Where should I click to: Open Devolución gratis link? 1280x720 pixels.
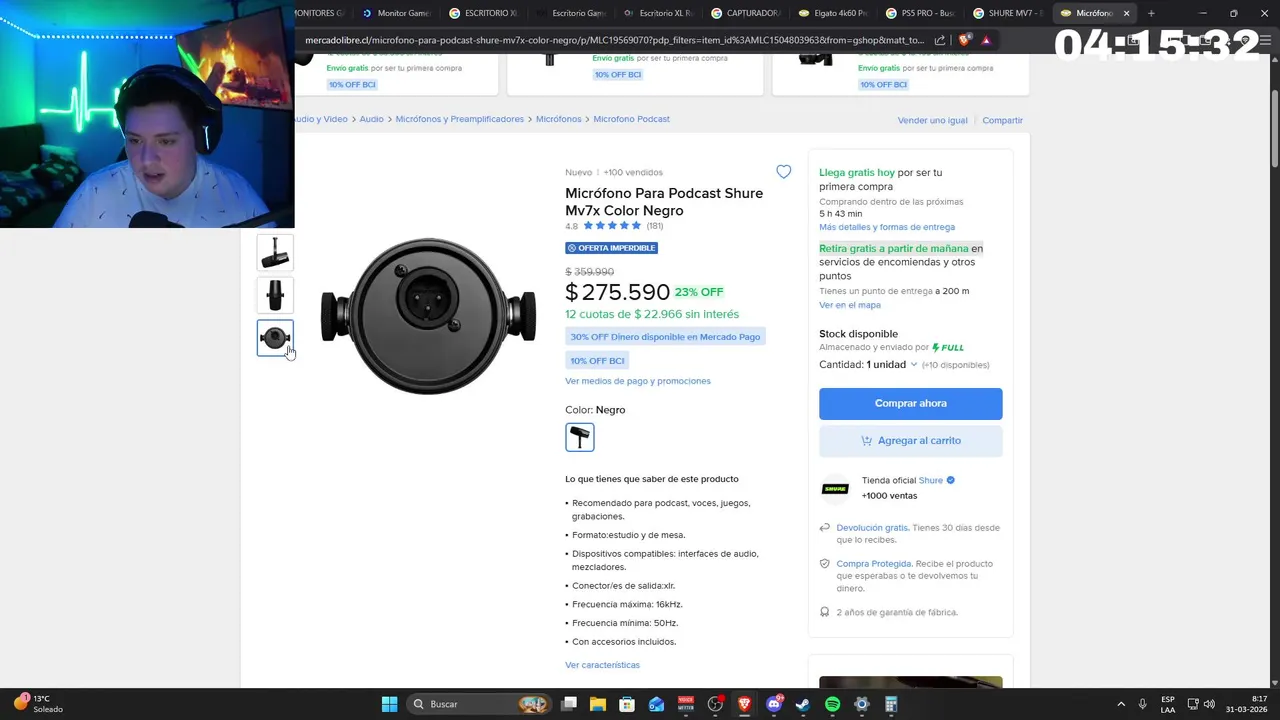pyautogui.click(x=872, y=527)
